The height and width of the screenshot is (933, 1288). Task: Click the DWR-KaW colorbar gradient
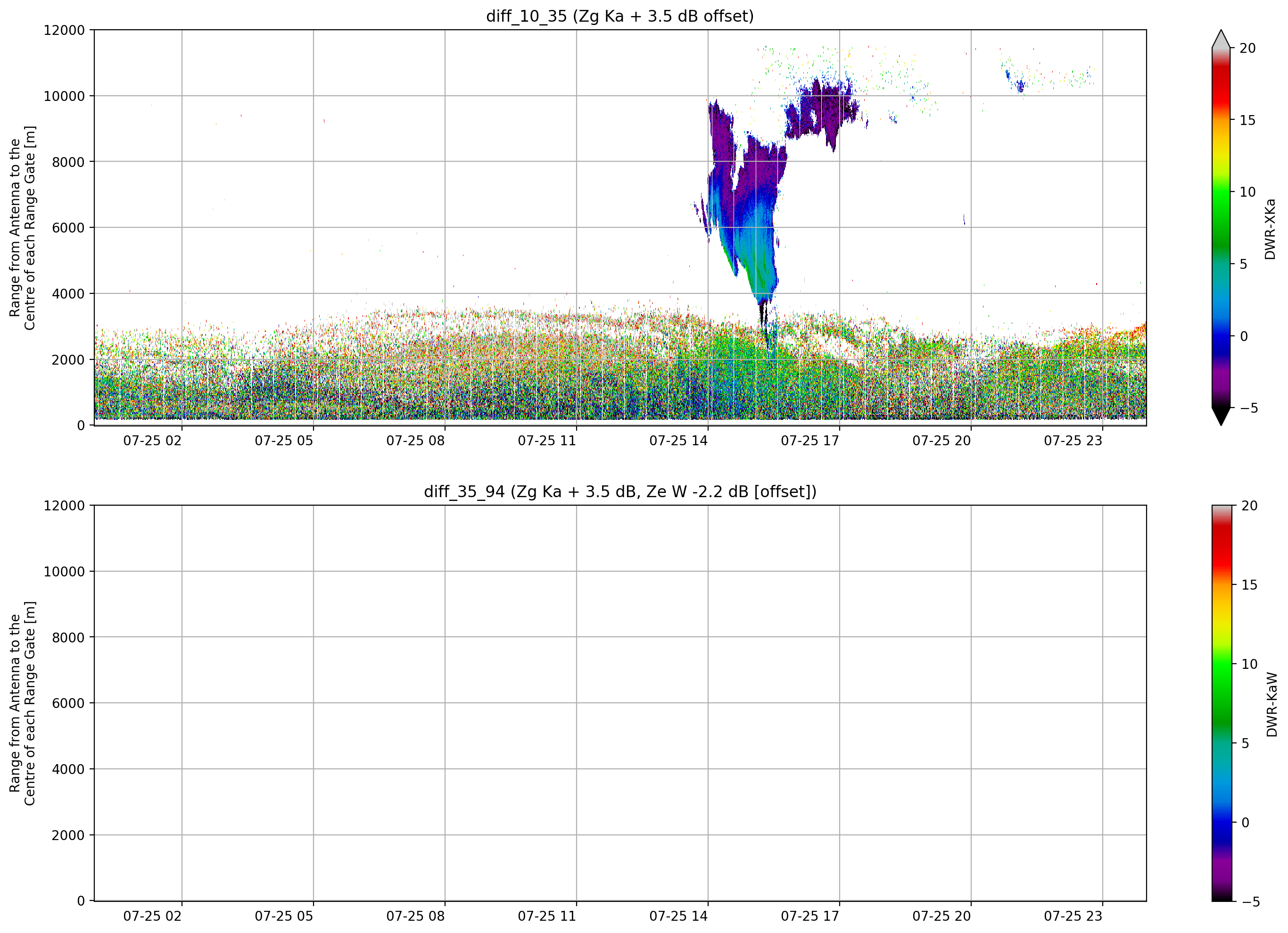pos(1222,703)
